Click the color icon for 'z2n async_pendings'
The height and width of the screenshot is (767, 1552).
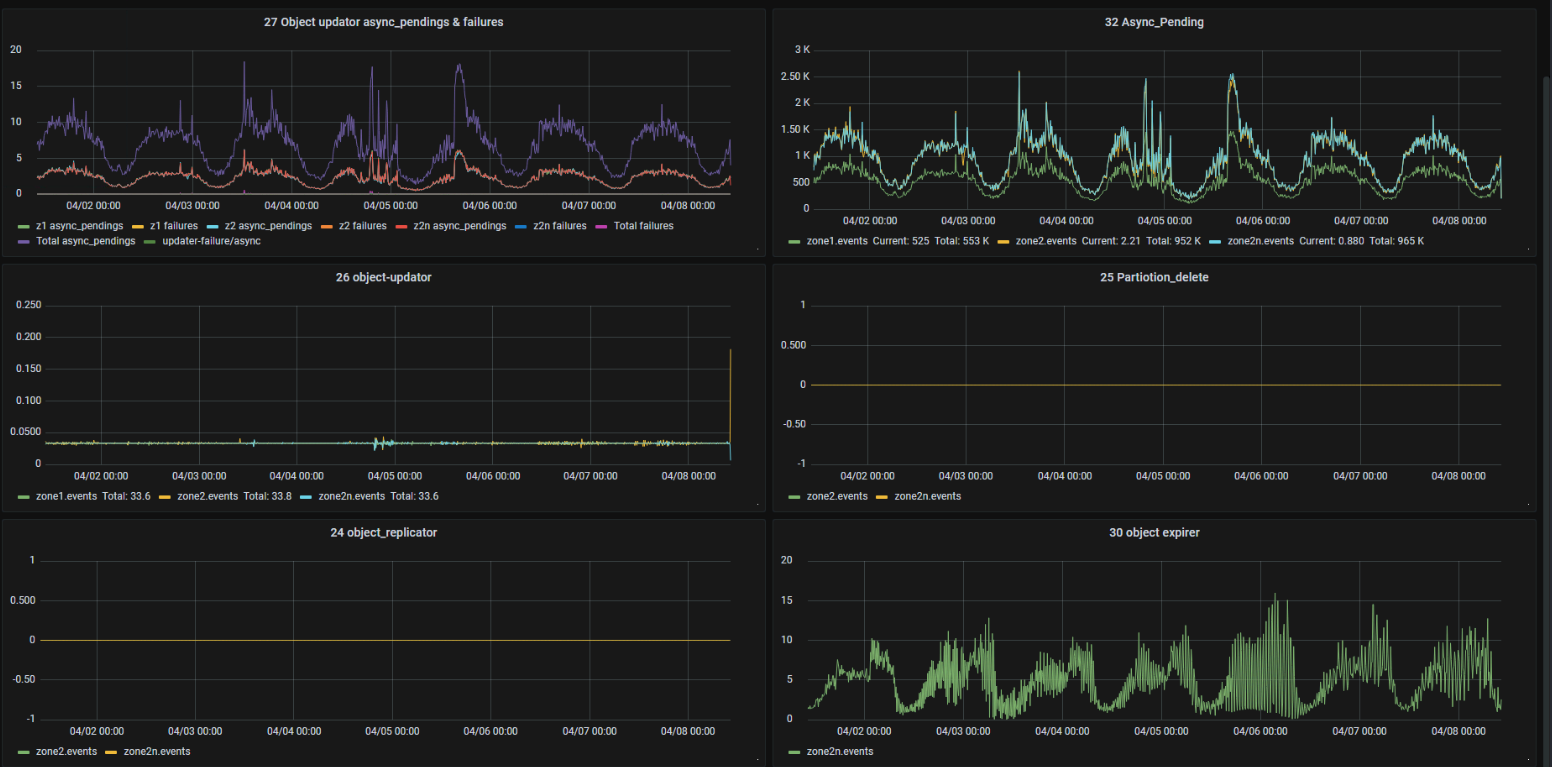403,226
